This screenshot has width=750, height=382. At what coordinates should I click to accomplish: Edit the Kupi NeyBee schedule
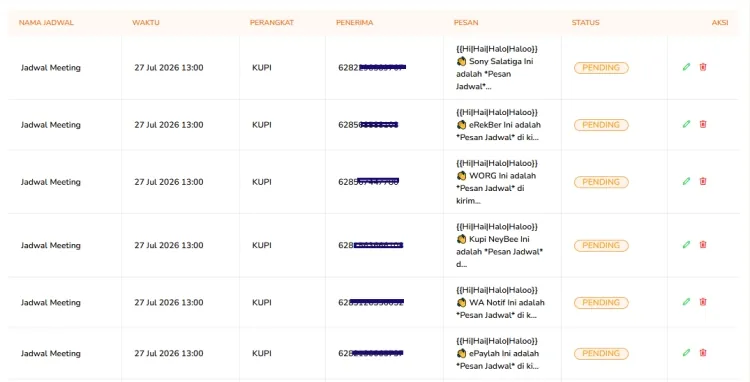[686, 244]
